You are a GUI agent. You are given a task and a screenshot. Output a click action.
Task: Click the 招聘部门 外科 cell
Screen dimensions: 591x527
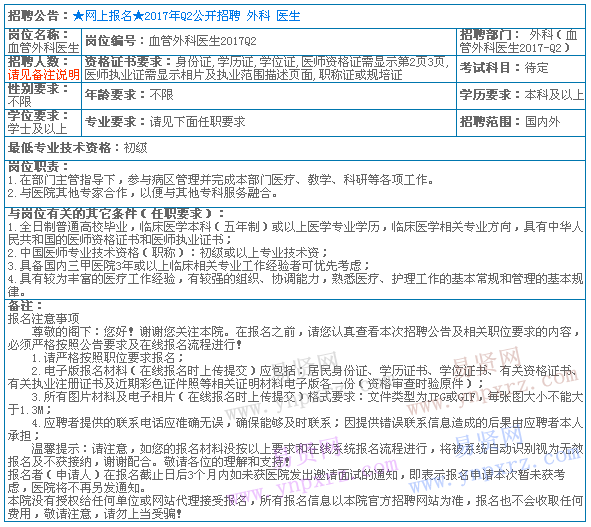pyautogui.click(x=521, y=41)
